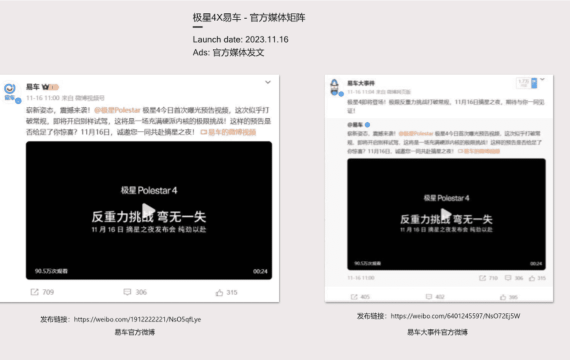Expand the chevron menu on 易车大事件 post
Viewport: 570px width, 360px height.
542,79
